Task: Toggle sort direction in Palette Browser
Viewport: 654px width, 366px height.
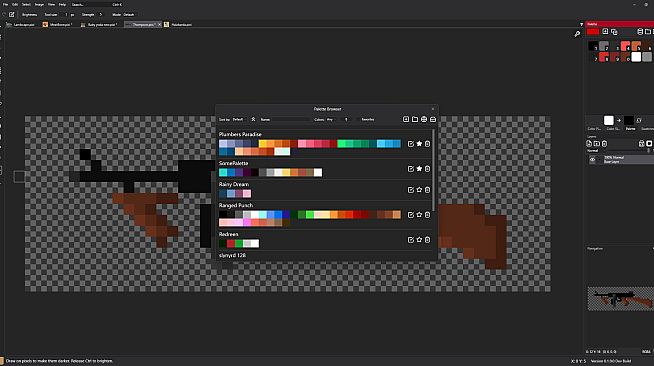Action: click(253, 119)
